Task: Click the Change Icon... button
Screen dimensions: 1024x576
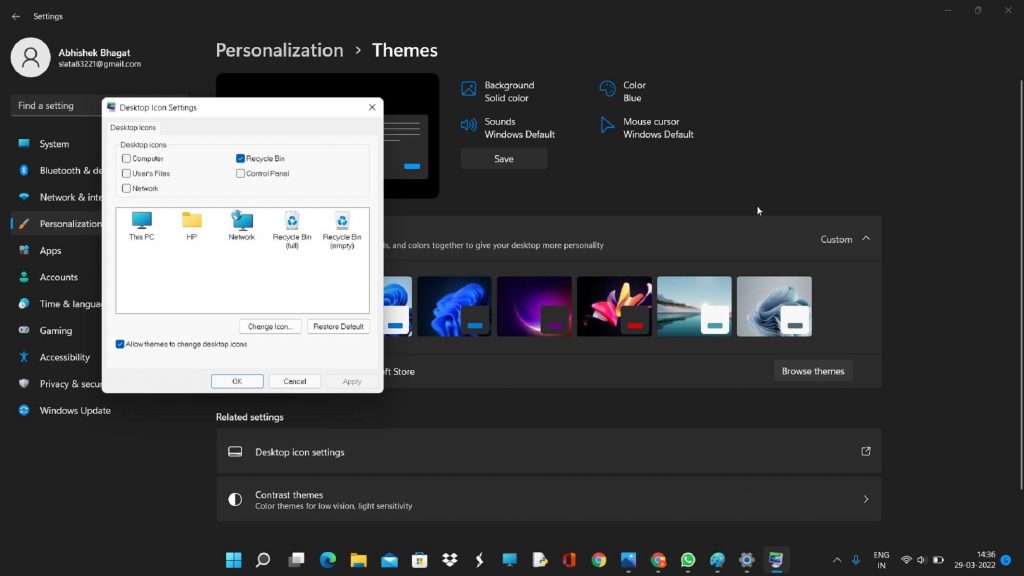Action: (270, 327)
